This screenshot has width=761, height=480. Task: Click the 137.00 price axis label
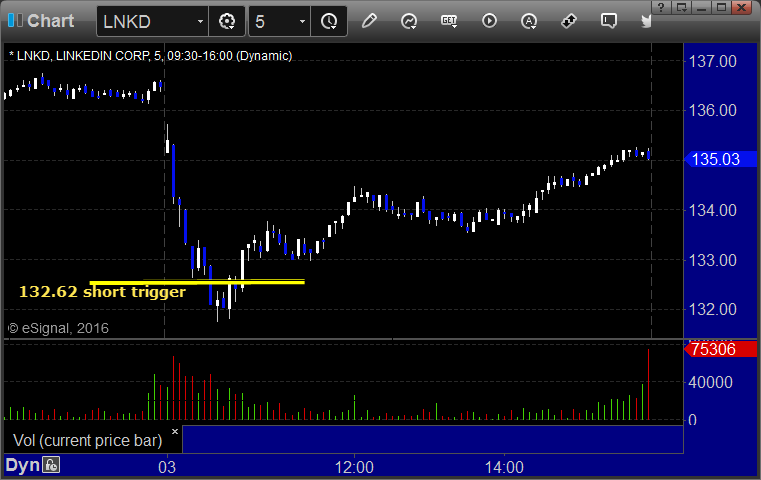point(713,62)
